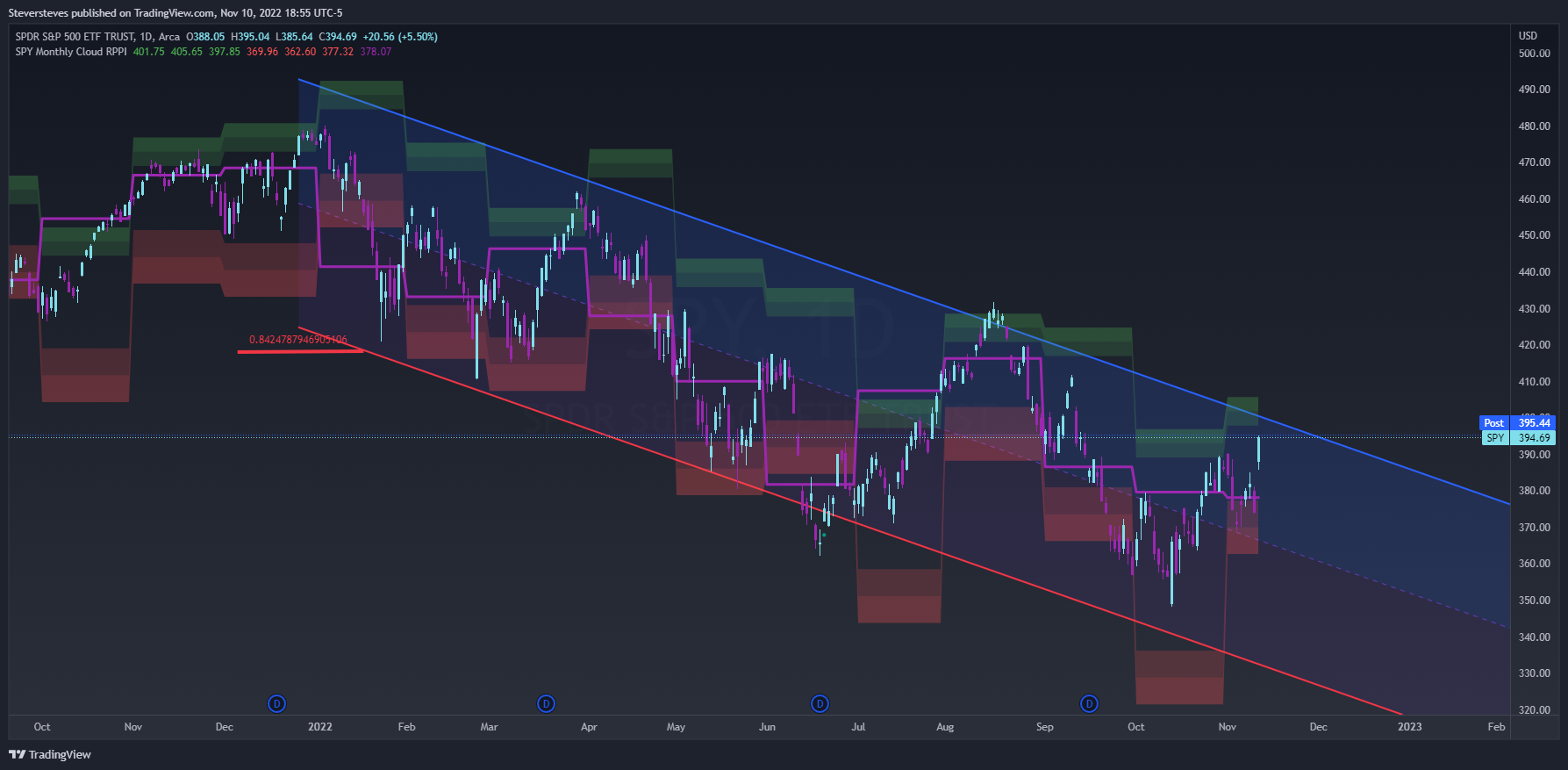The height and width of the screenshot is (770, 1568).
Task: Click the 480.00 price axis label
Action: pos(1534,126)
